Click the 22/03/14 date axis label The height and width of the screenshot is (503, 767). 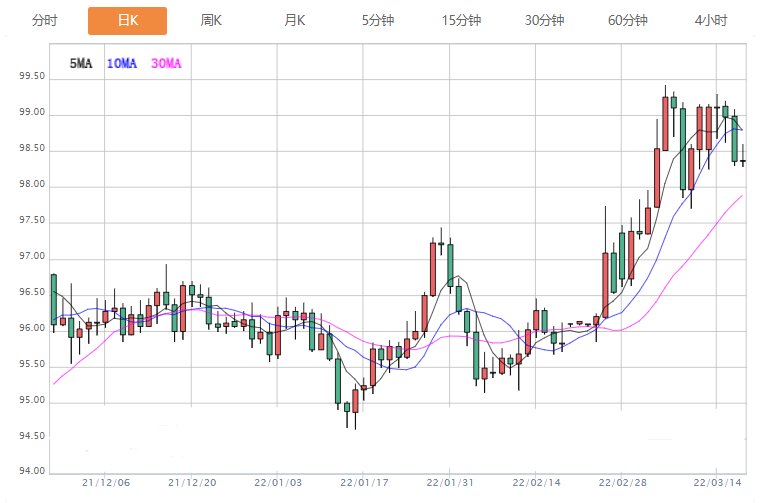click(x=715, y=481)
